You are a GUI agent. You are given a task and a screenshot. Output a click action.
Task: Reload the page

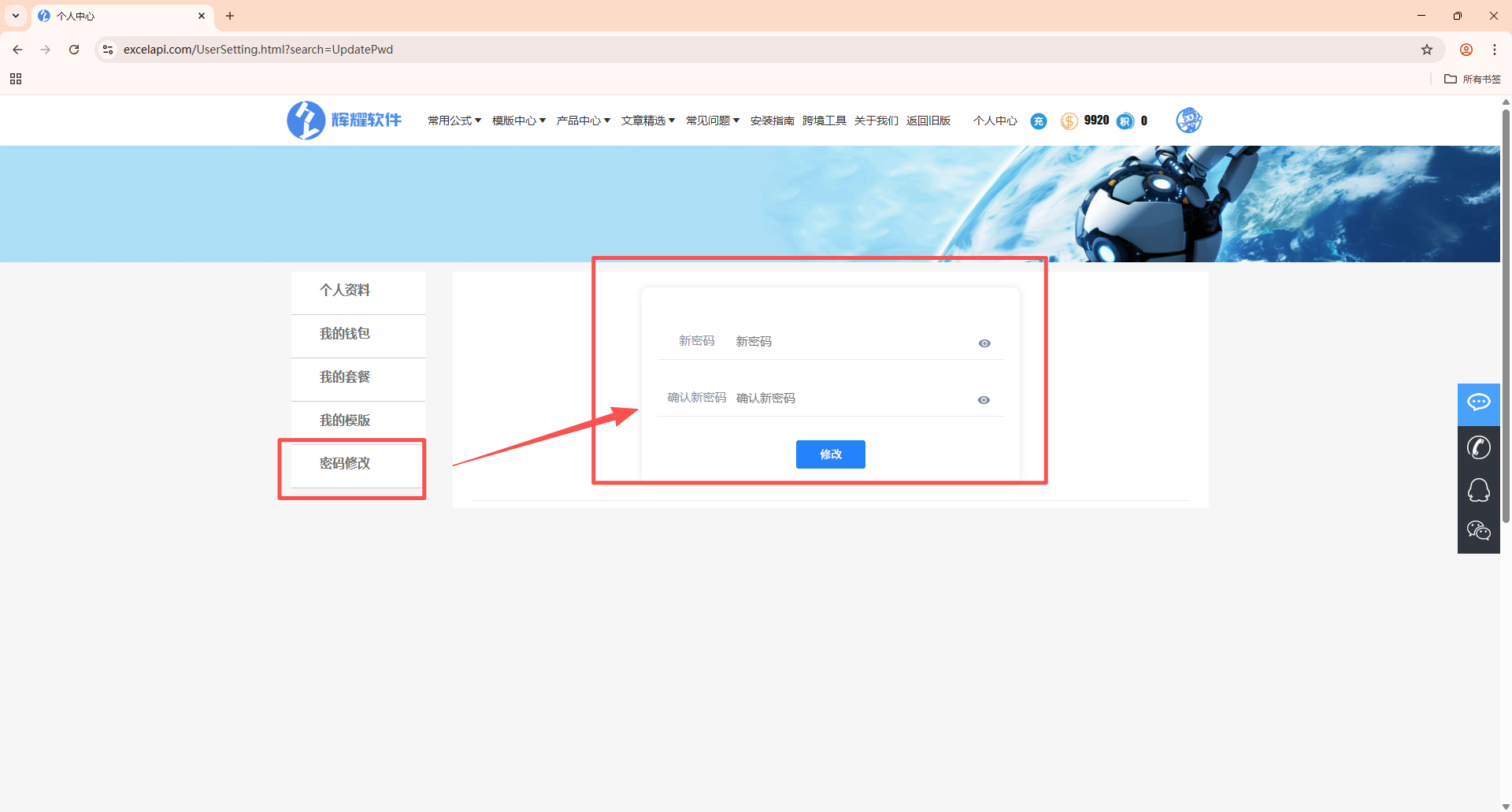click(74, 50)
